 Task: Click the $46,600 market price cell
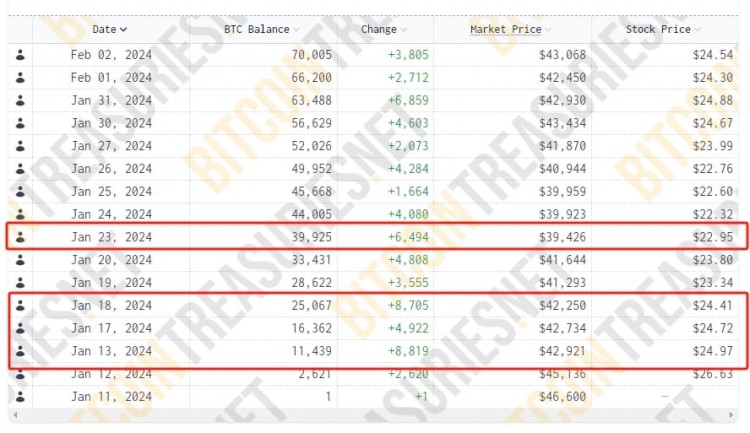tap(562, 397)
